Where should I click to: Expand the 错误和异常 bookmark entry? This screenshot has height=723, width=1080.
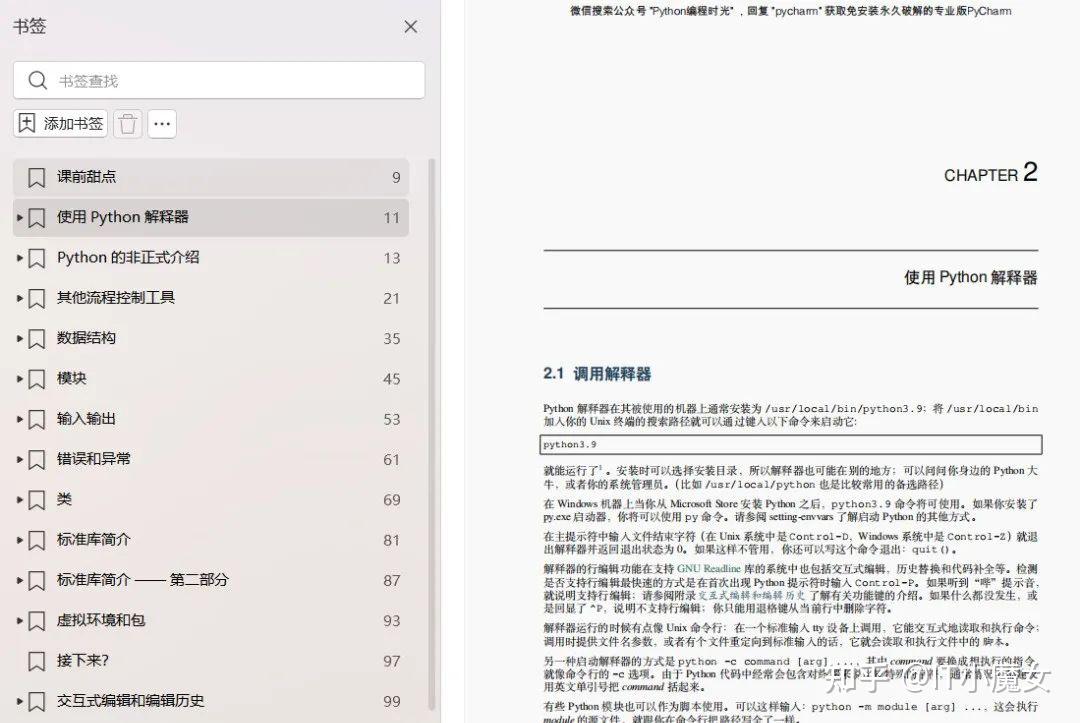coord(17,459)
